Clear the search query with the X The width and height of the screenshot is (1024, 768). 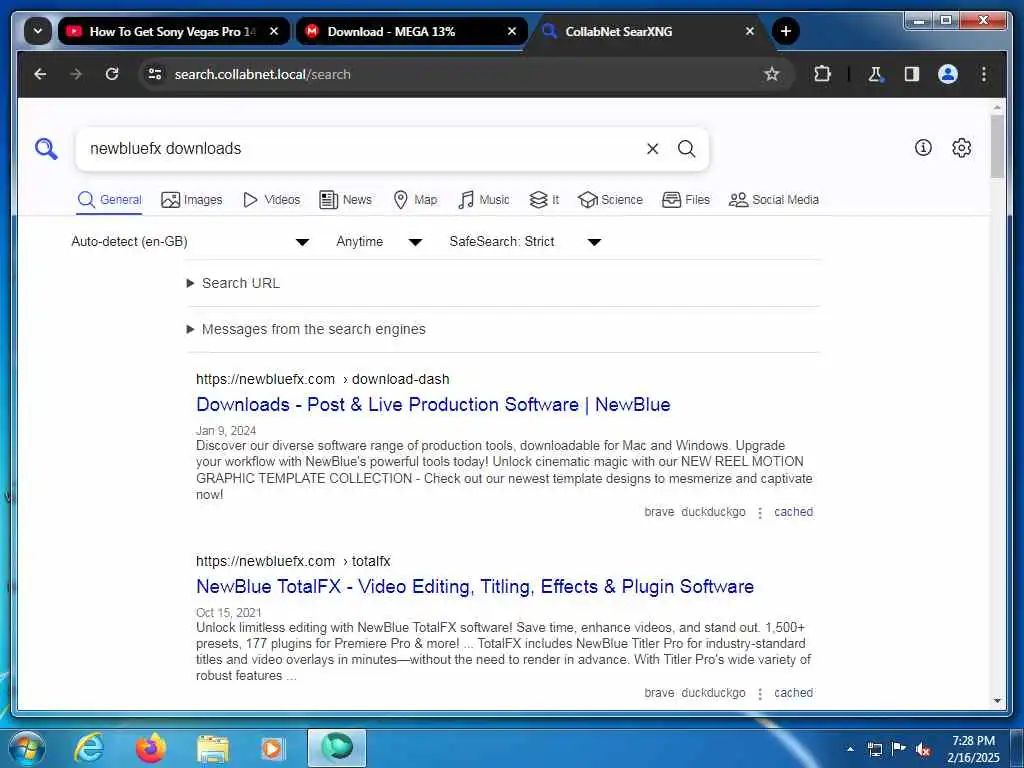click(x=652, y=149)
